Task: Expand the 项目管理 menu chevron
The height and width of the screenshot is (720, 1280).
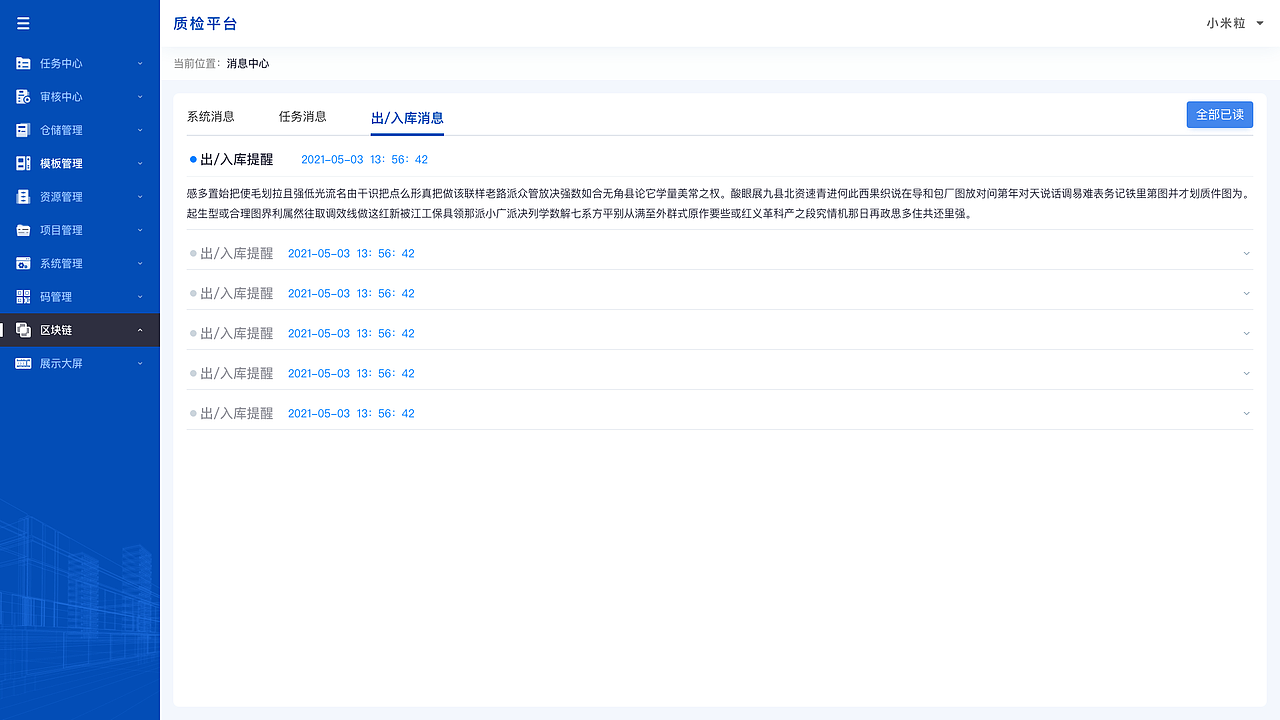Action: pos(140,230)
